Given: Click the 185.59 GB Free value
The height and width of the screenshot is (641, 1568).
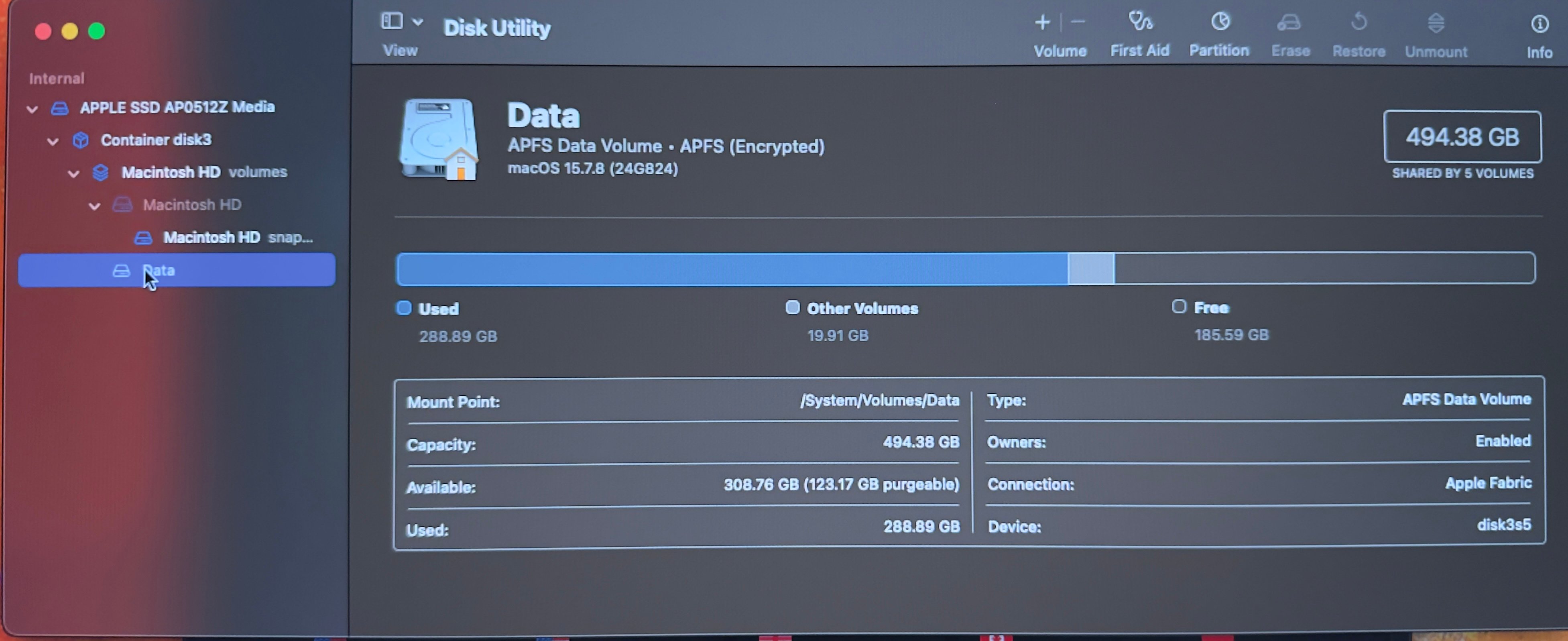Looking at the screenshot, I should click(1231, 335).
